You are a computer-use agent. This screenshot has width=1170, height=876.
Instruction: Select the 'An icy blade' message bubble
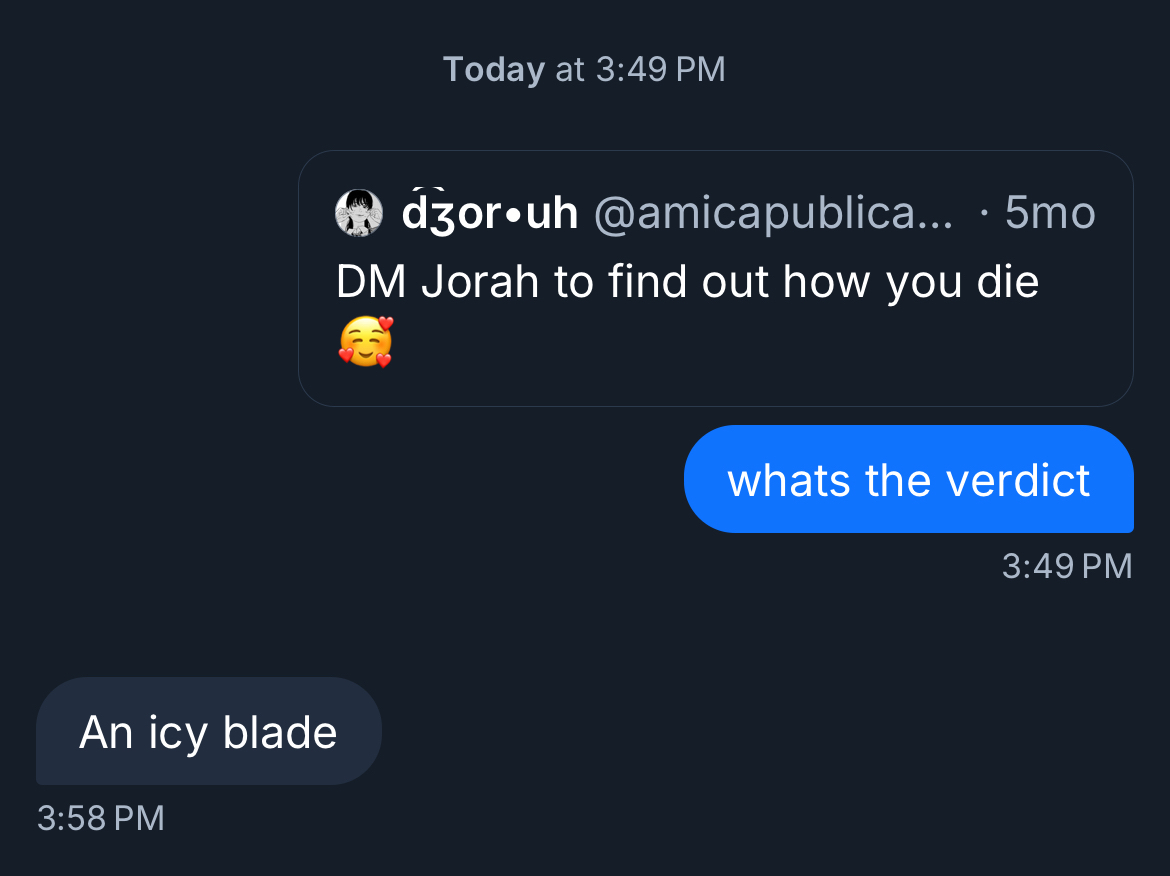tap(208, 732)
